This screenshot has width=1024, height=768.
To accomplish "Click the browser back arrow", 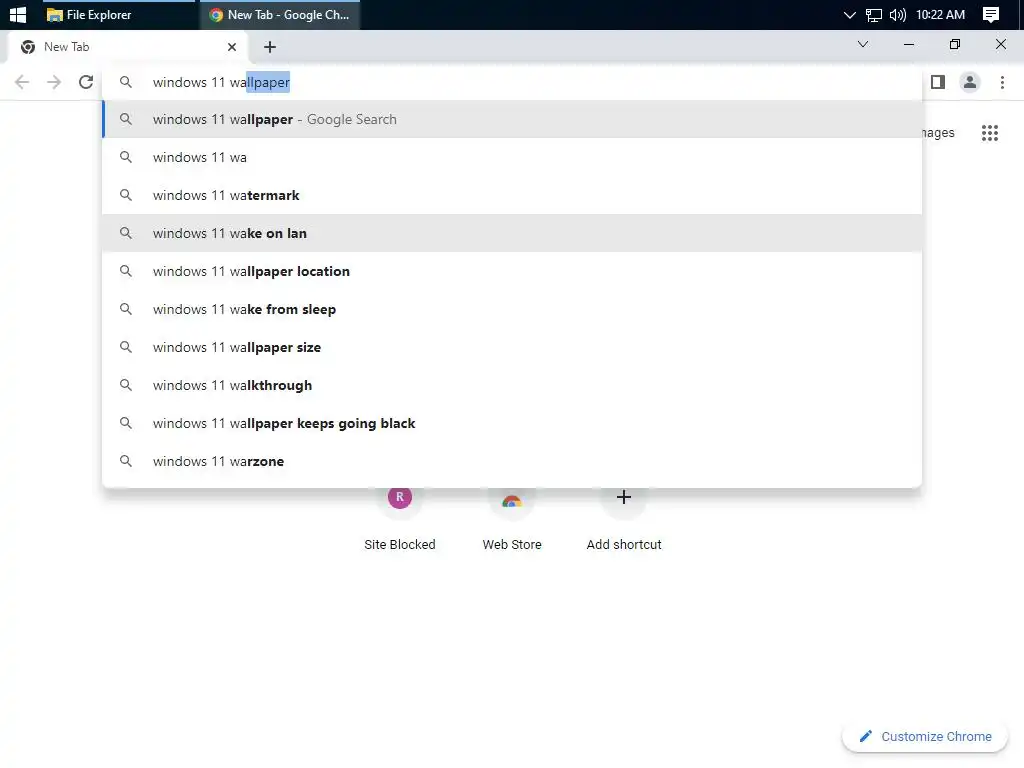I will coord(22,82).
